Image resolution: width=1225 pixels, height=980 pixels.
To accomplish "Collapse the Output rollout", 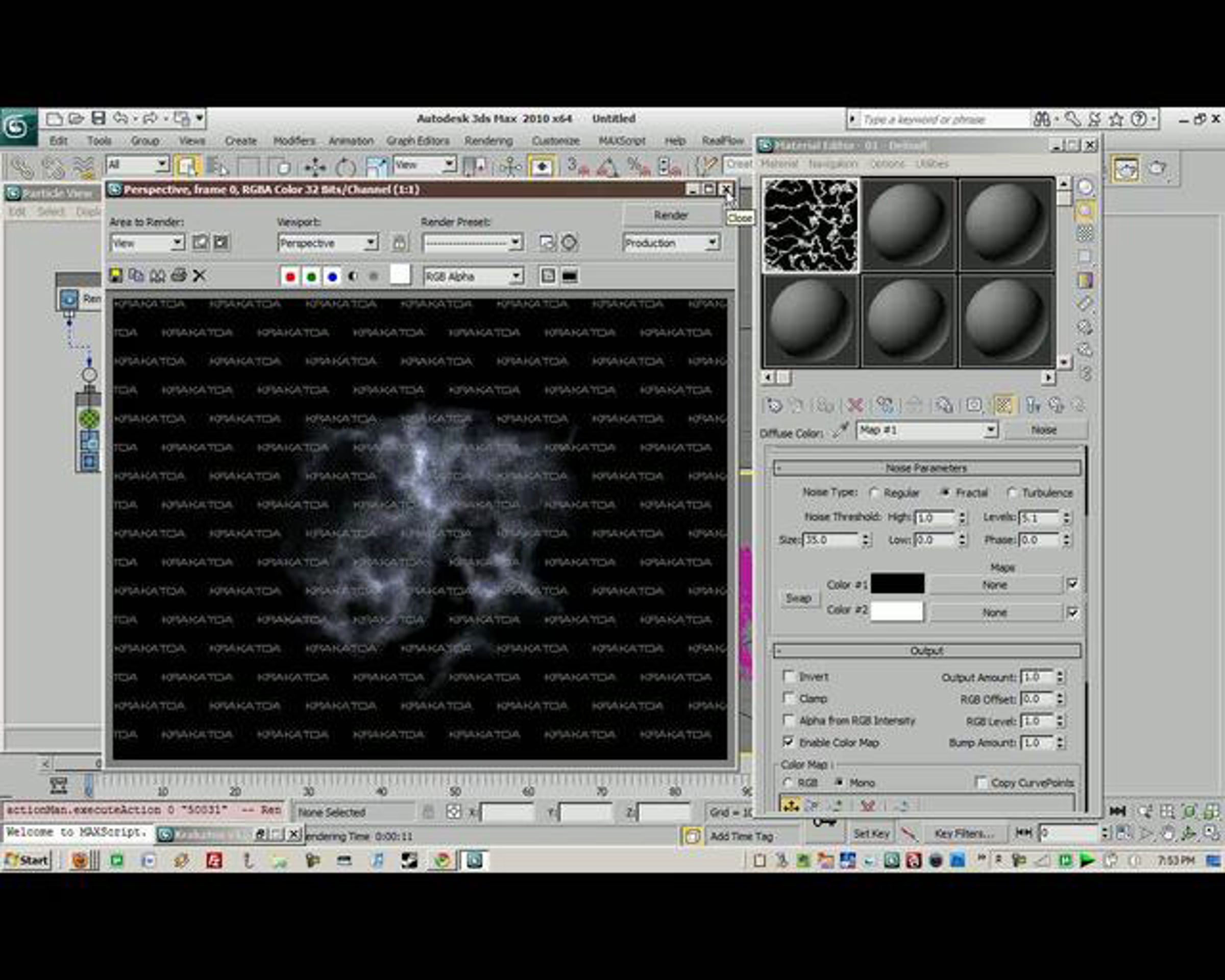I will point(927,651).
